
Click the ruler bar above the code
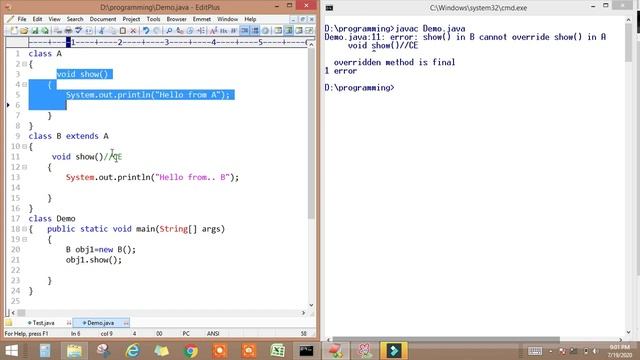(167, 42)
